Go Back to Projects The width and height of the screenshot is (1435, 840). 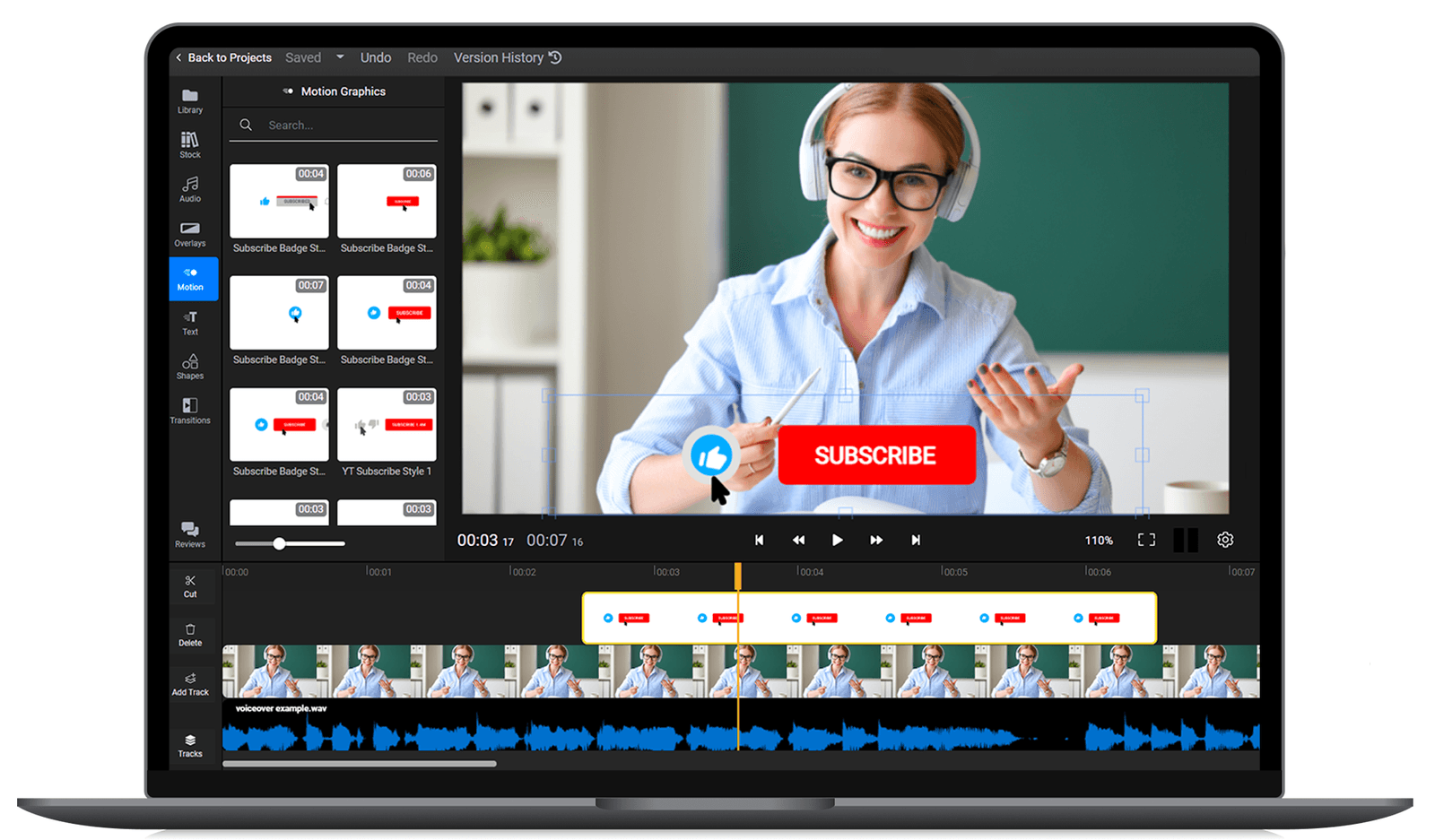coord(223,57)
